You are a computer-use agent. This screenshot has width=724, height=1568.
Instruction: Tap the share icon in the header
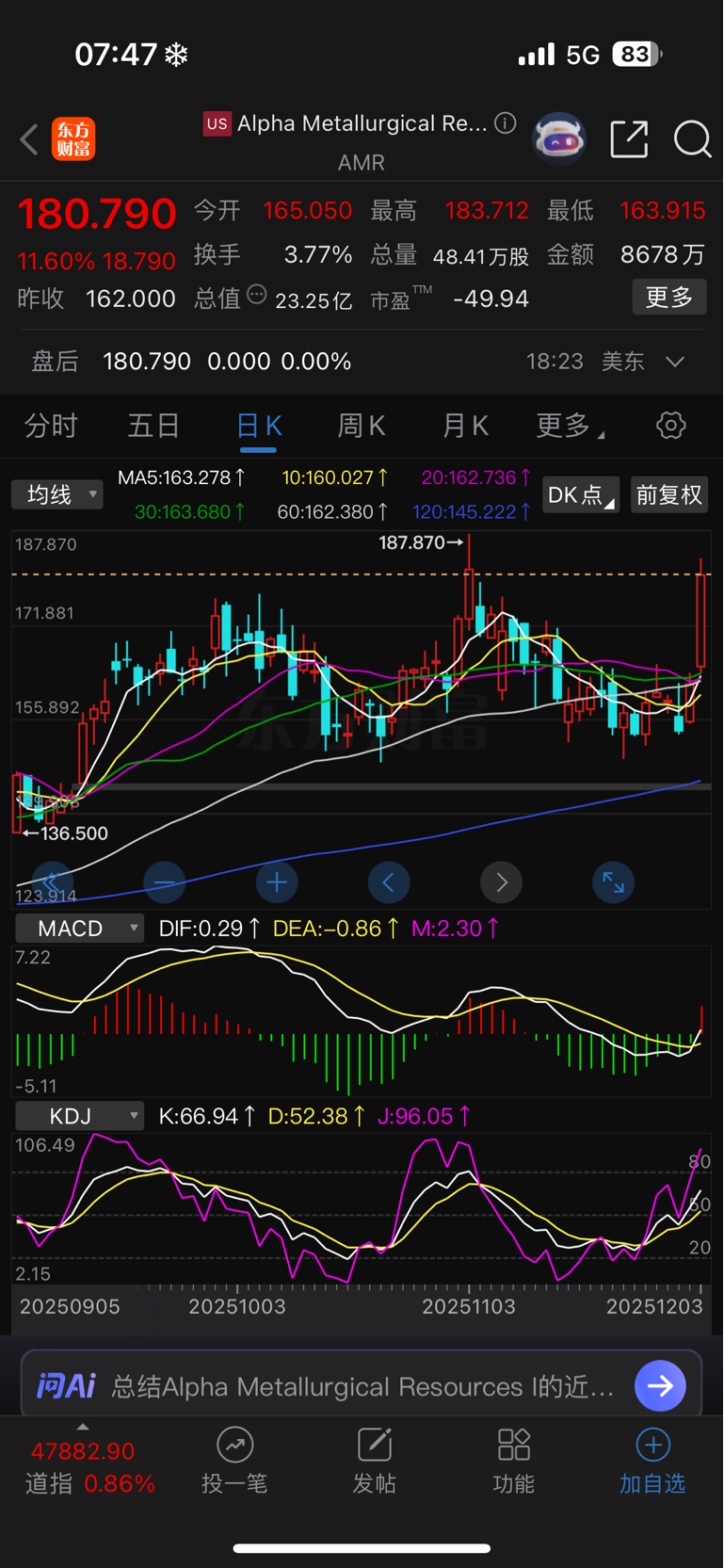(x=629, y=139)
